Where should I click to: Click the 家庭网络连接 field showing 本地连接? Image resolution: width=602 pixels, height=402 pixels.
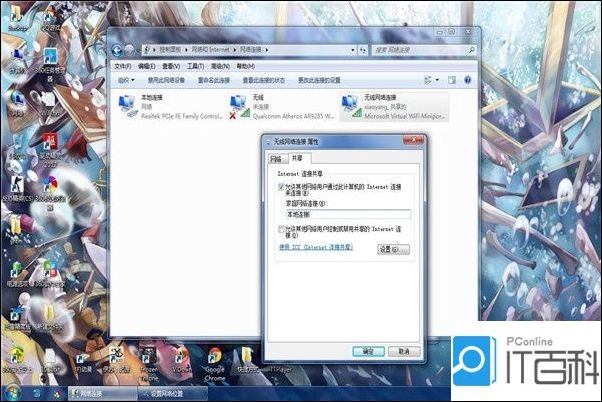click(x=348, y=214)
